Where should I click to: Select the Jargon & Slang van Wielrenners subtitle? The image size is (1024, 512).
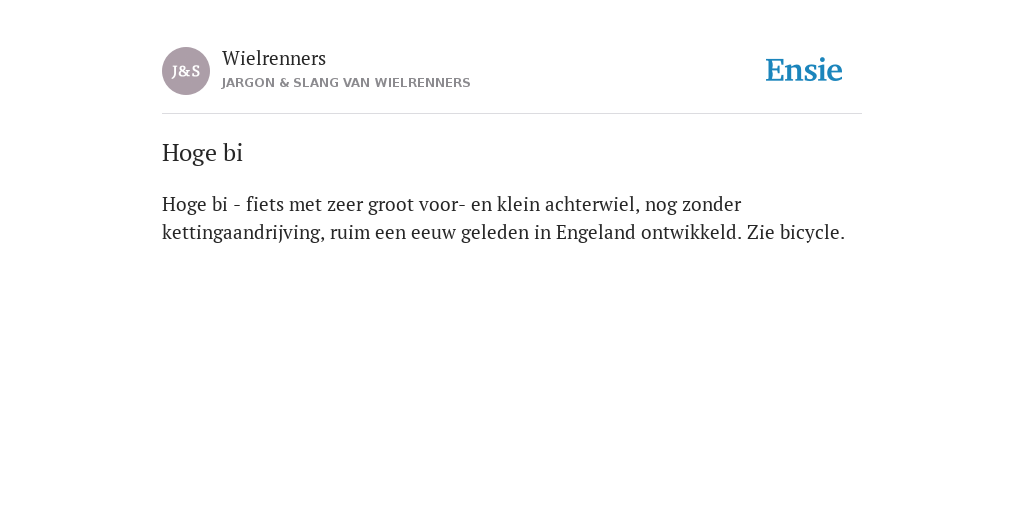346,83
